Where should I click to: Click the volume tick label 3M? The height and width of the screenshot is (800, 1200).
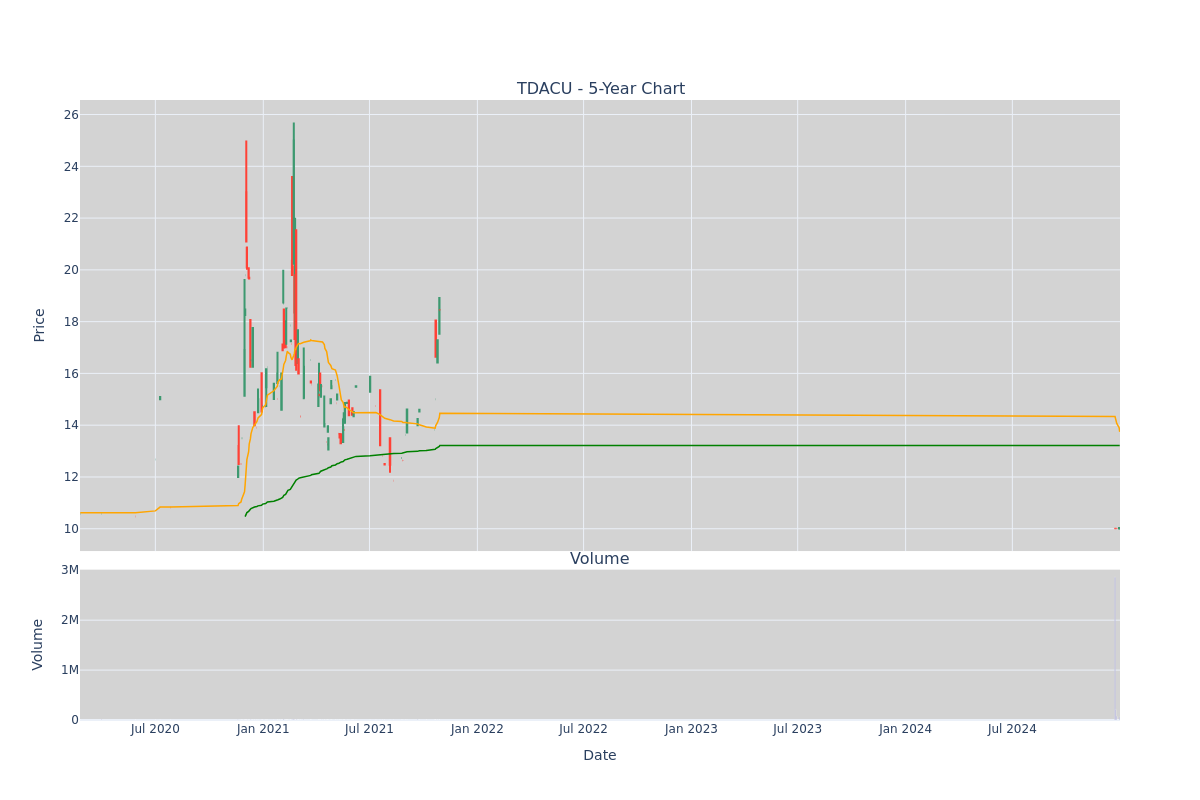(70, 570)
